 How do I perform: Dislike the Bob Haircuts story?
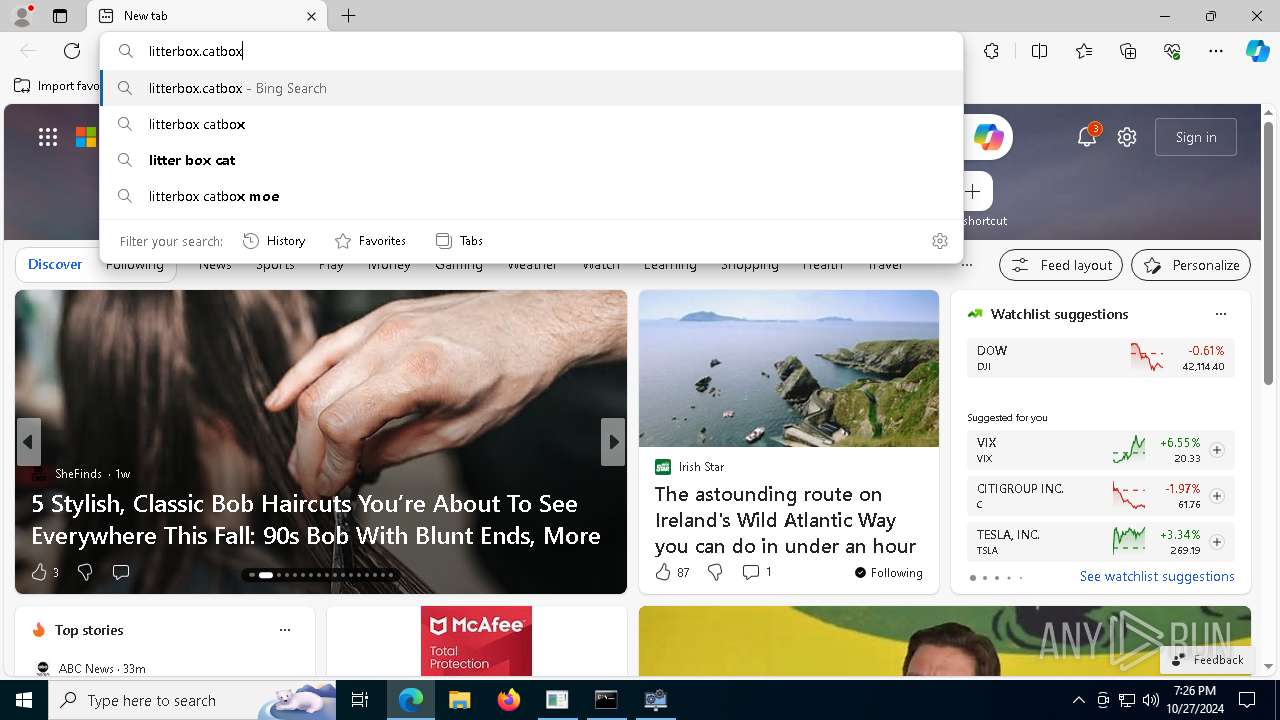tap(85, 572)
